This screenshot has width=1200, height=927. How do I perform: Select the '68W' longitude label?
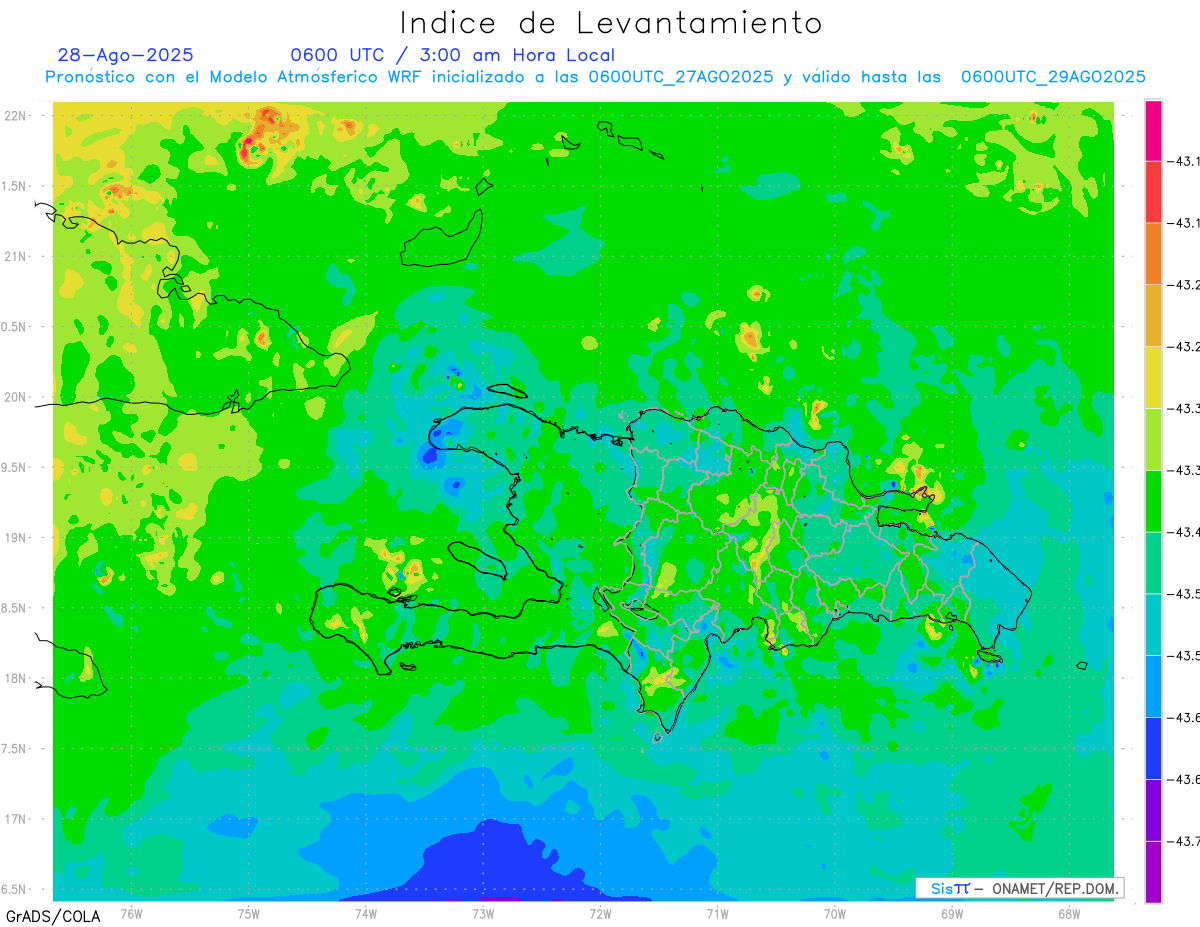pos(1069,913)
